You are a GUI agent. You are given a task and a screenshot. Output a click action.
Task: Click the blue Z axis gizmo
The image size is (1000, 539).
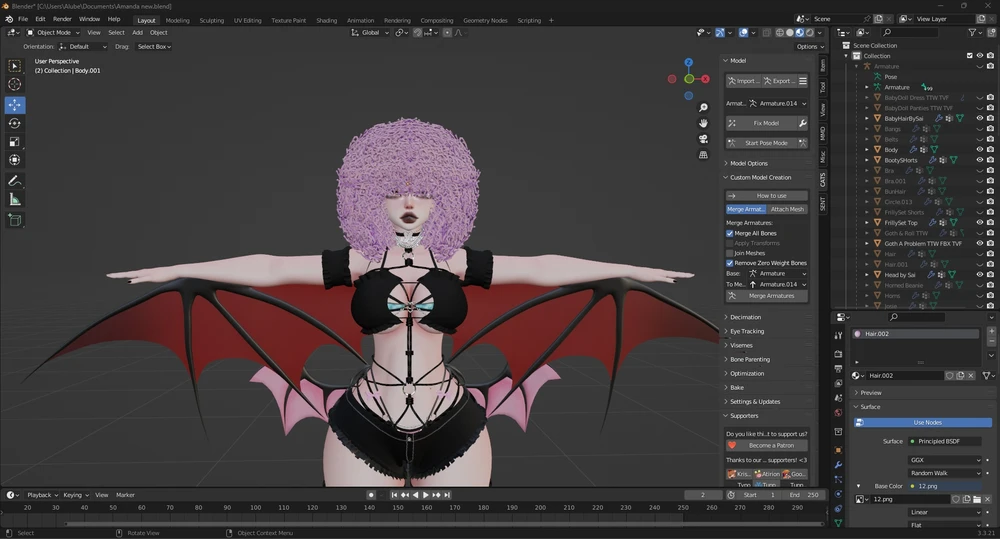[x=689, y=63]
